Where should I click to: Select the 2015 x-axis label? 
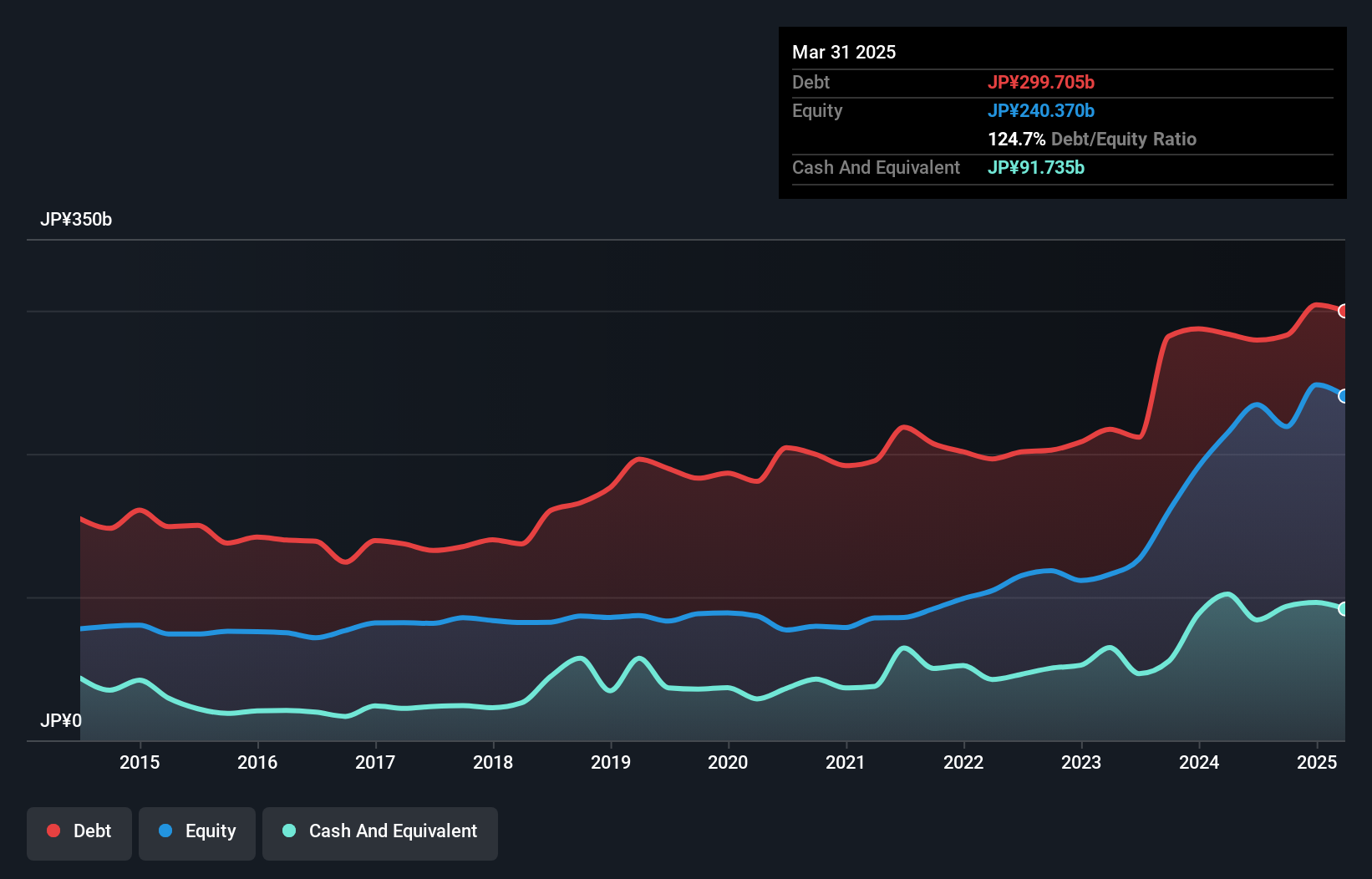pos(140,762)
